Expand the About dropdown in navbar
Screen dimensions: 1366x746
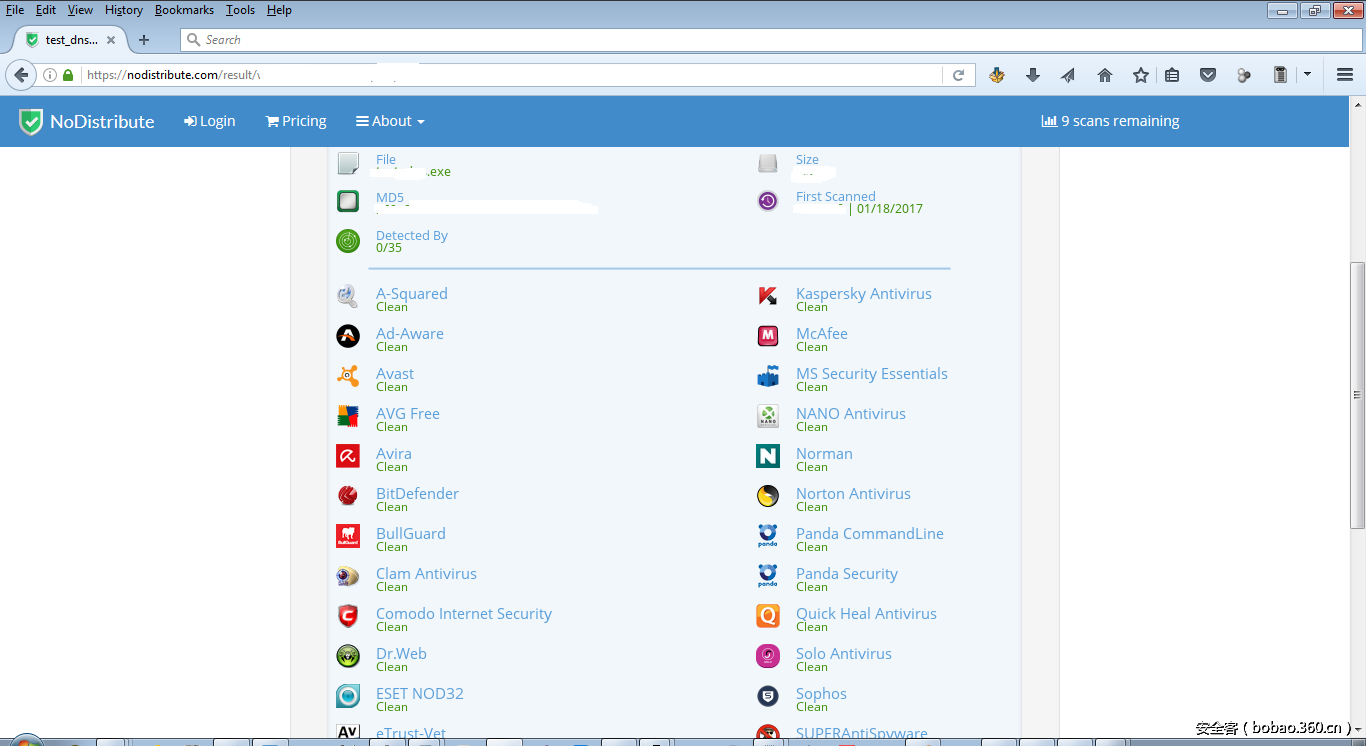coord(390,121)
